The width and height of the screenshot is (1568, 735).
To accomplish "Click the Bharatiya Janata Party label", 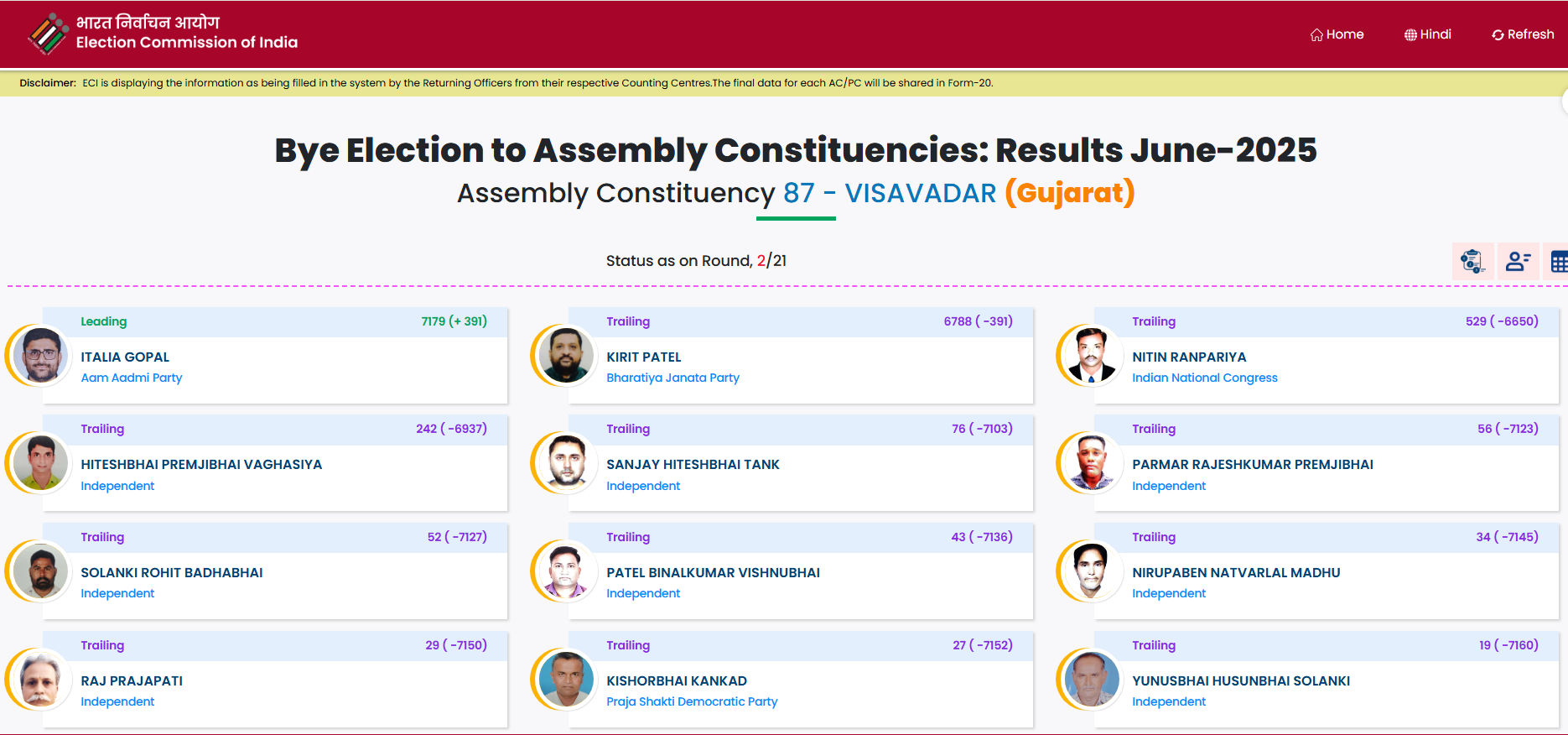I will tap(672, 378).
